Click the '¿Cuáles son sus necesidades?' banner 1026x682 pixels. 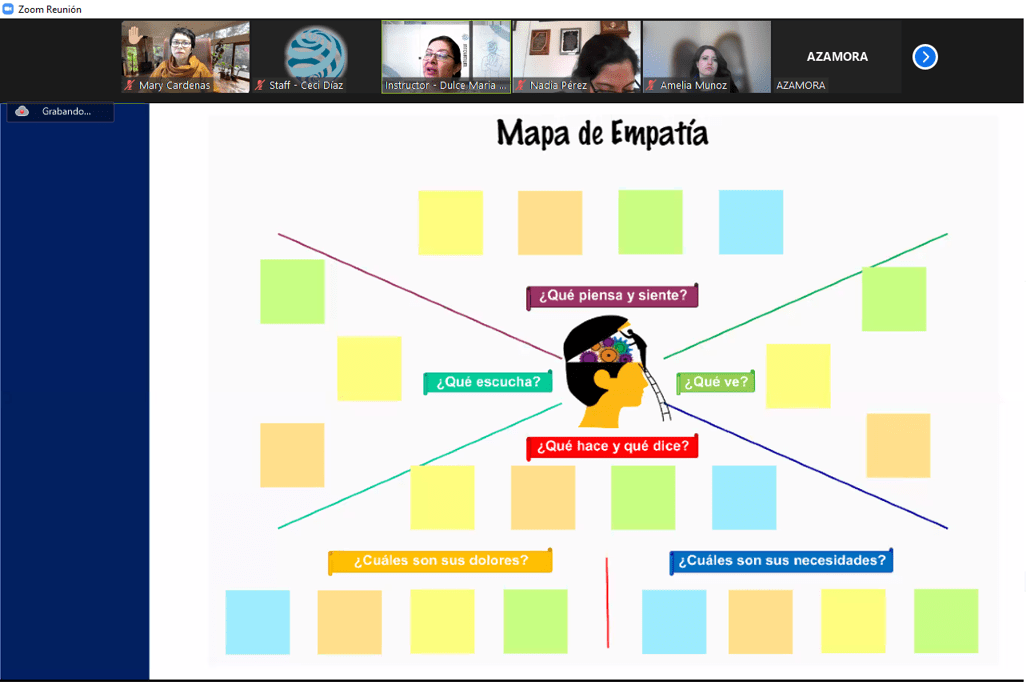coord(781,561)
